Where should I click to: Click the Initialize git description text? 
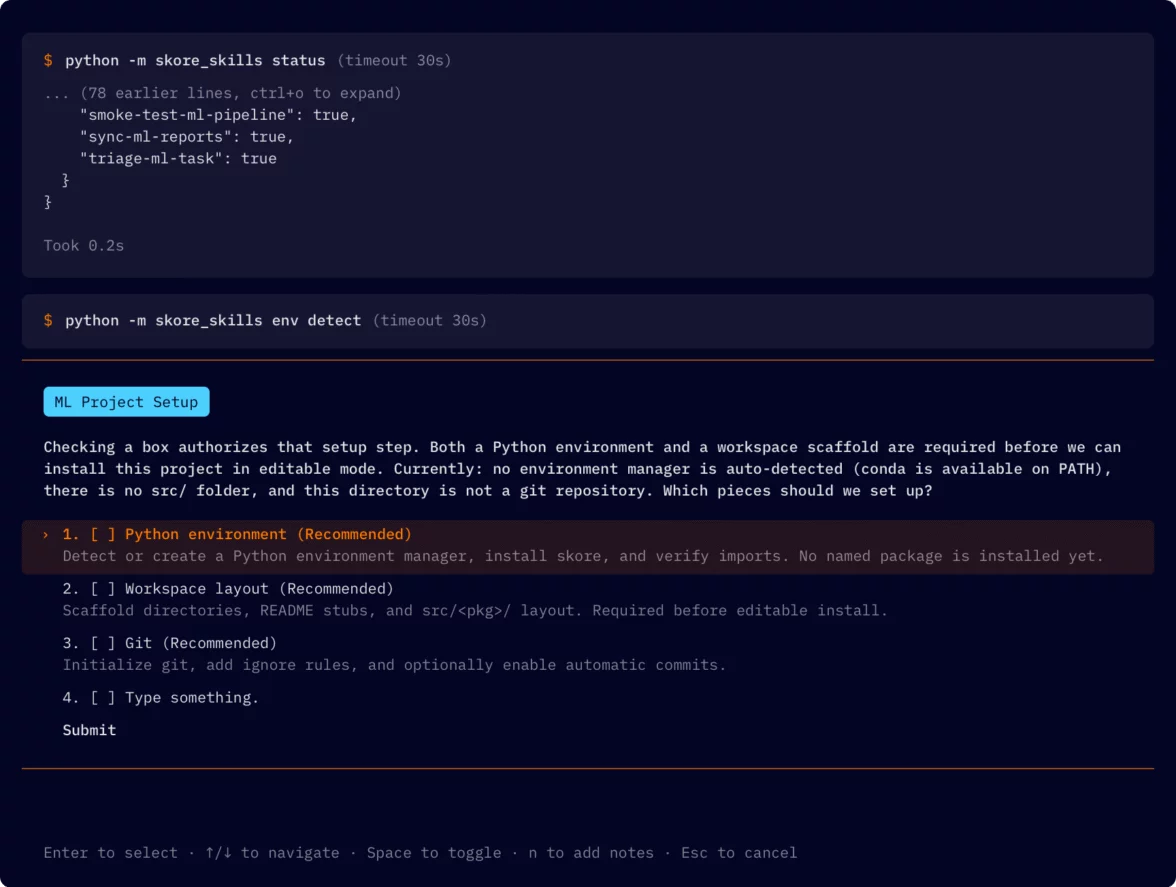click(x=394, y=665)
